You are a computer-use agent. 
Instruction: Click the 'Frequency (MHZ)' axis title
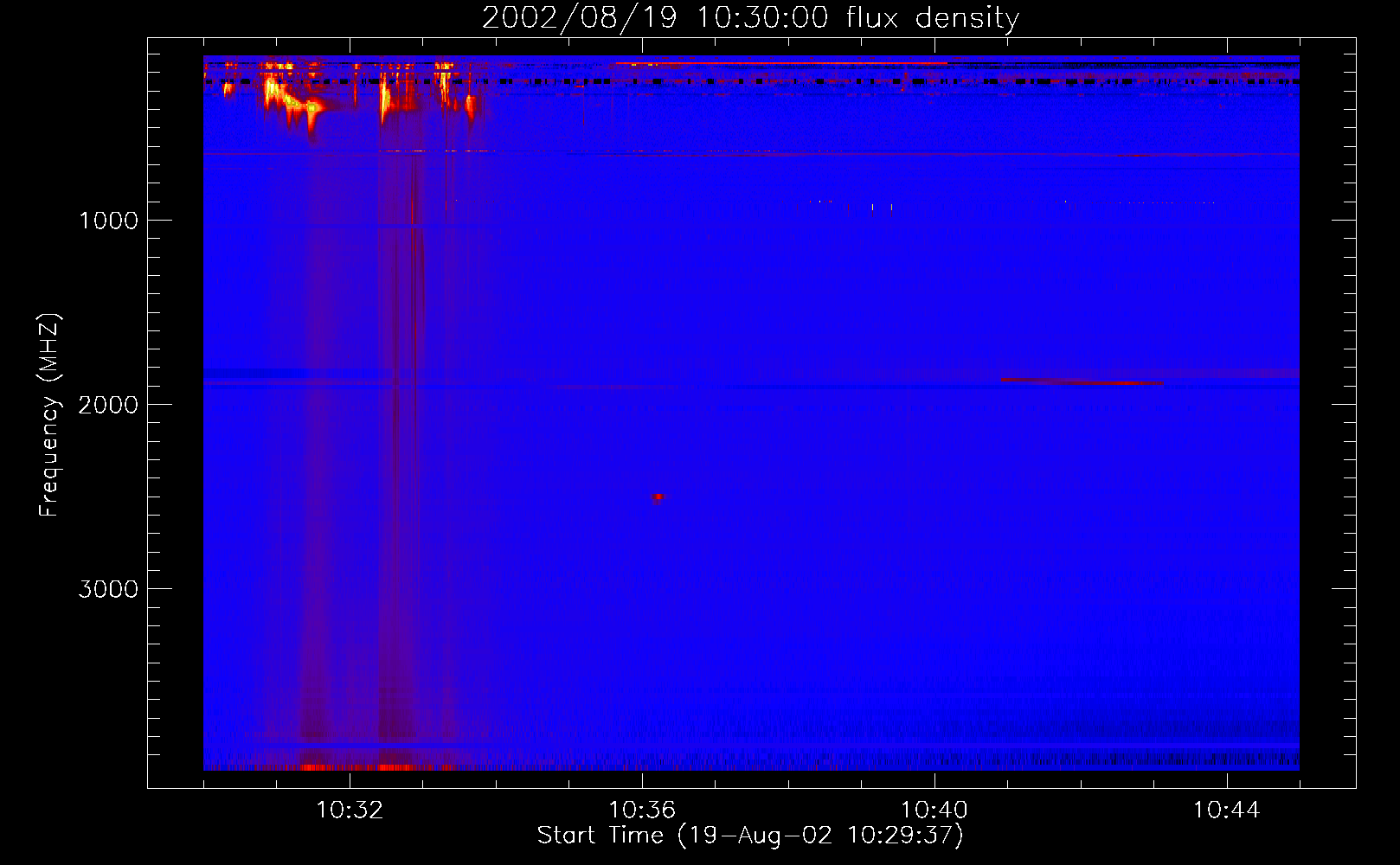(x=49, y=415)
